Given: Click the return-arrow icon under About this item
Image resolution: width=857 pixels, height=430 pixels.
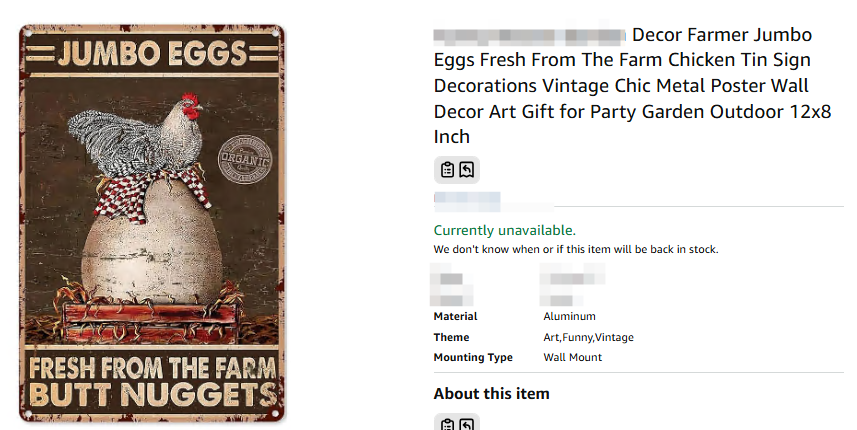Looking at the screenshot, I should point(467,424).
